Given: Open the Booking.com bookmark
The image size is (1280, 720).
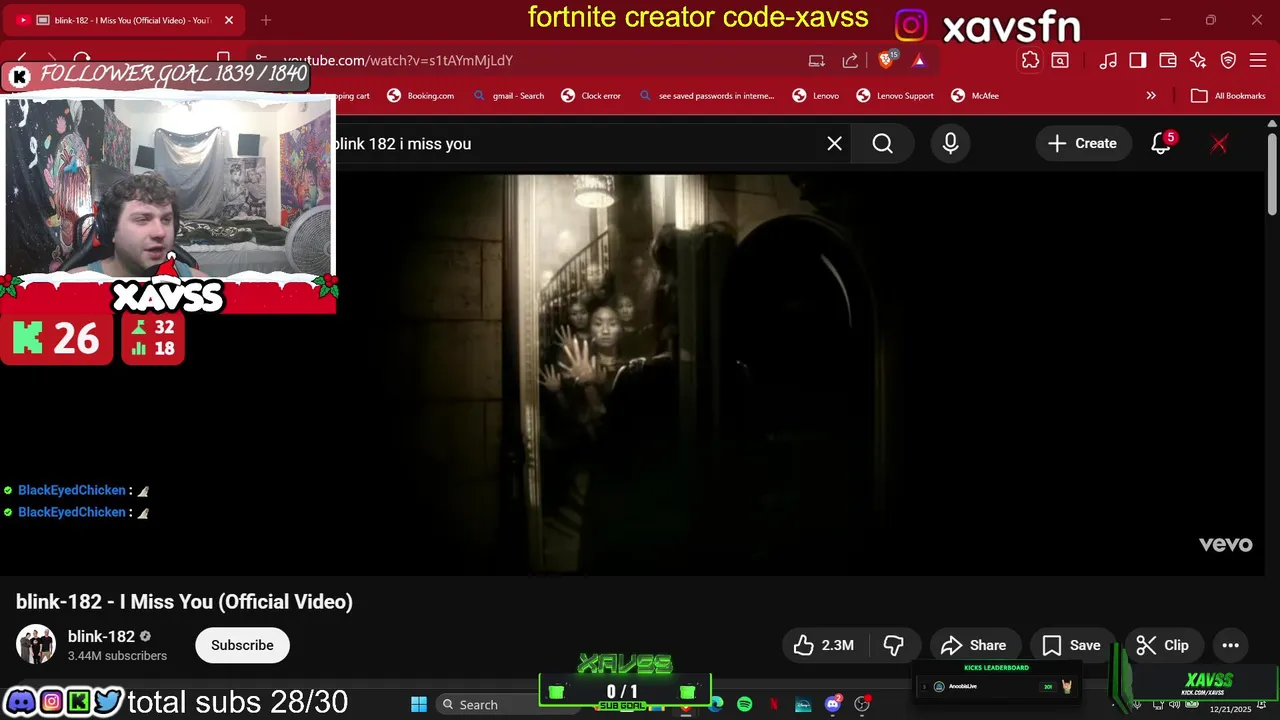Looking at the screenshot, I should pos(421,96).
